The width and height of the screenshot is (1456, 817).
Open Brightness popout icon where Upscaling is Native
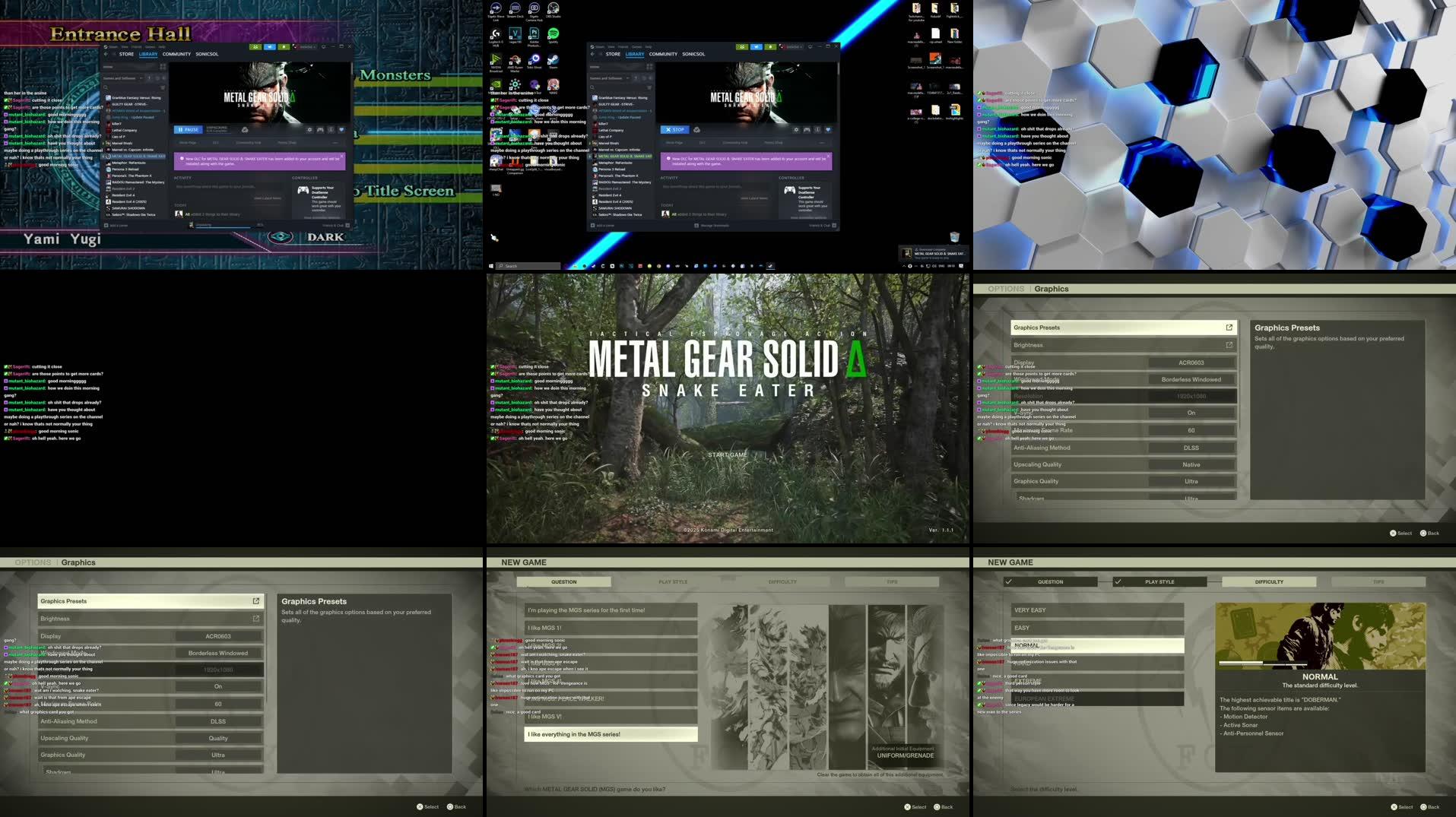1229,345
